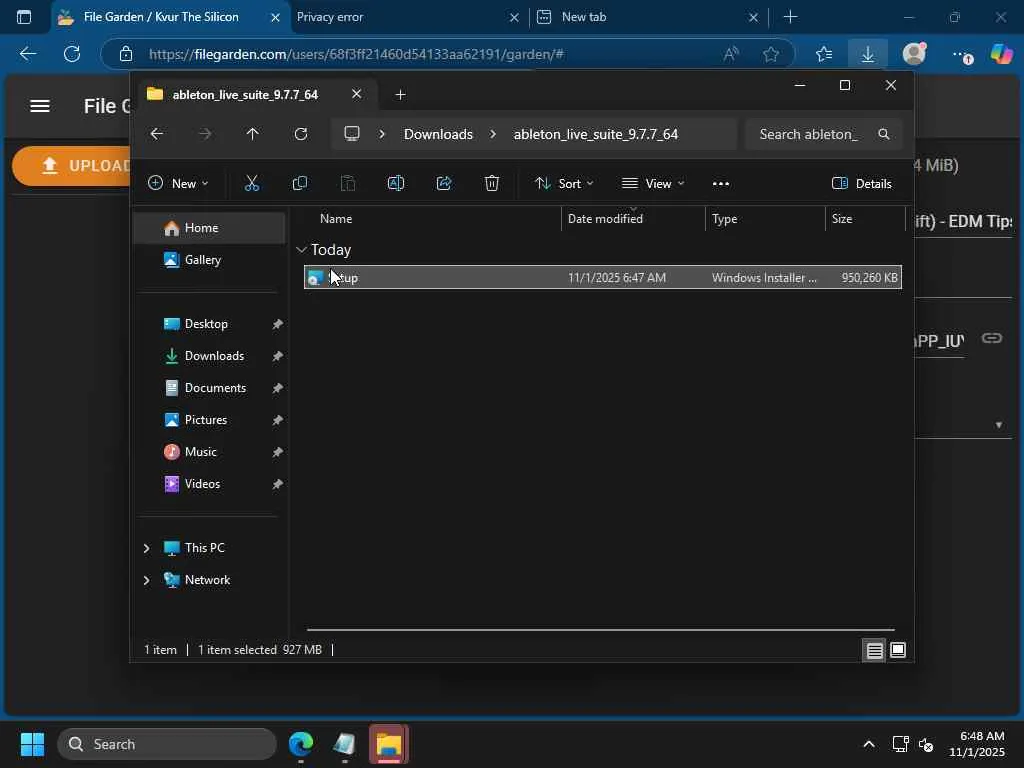Screen dimensions: 1024x768
Task: Expand breadcrumb chevron after Downloads
Action: [x=493, y=134]
